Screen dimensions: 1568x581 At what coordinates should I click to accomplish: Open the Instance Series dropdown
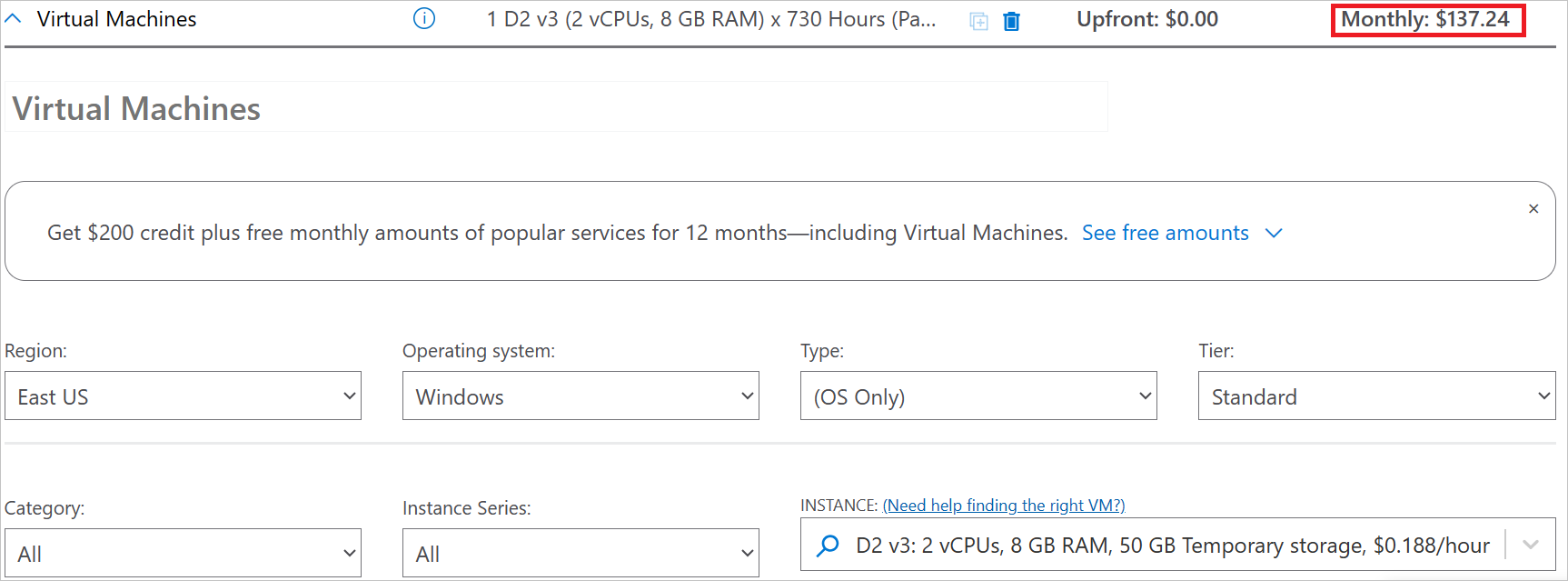pyautogui.click(x=581, y=554)
